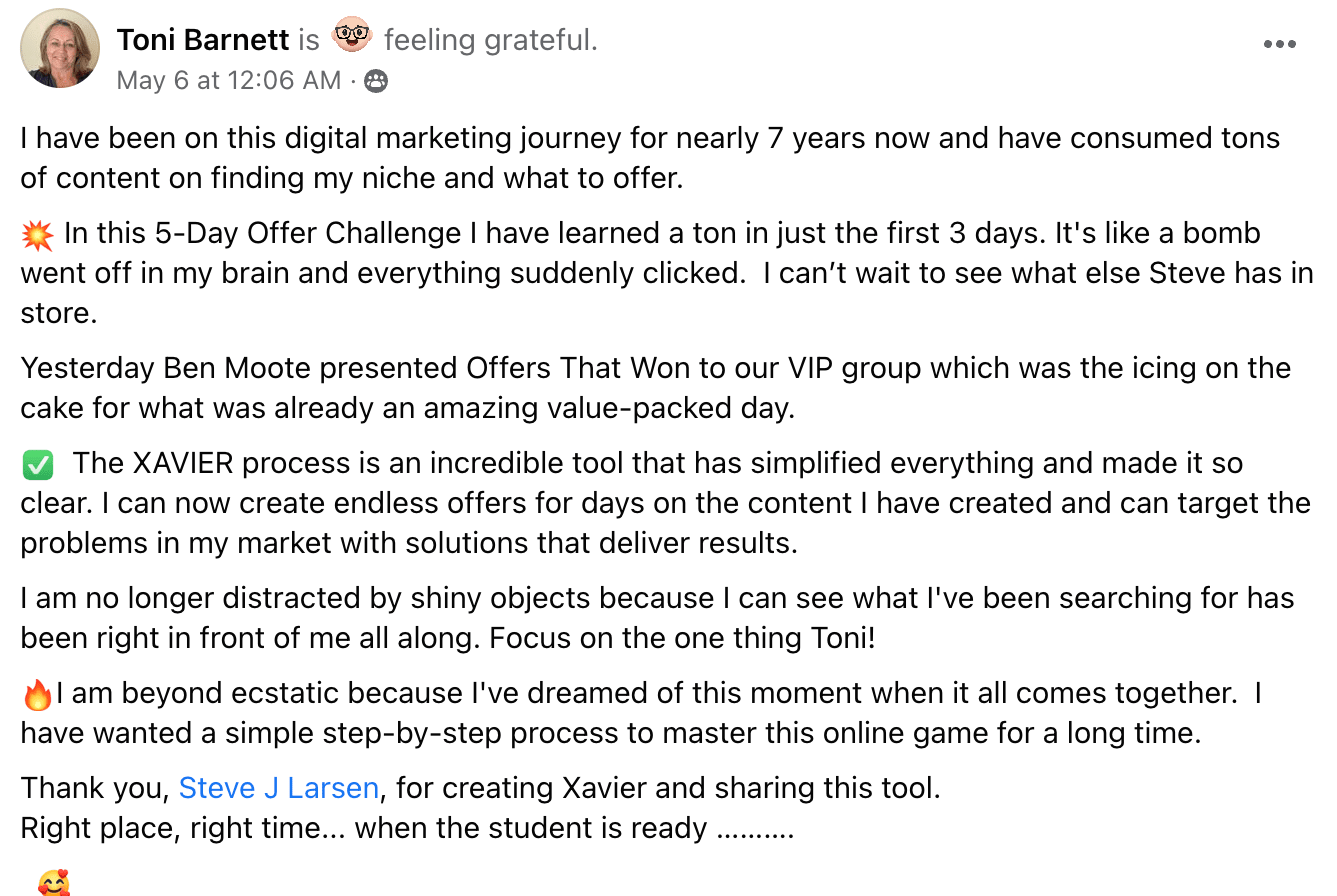Click the "Right place, right time" line
Image resolution: width=1337 pixels, height=896 pixels.
[x=183, y=828]
